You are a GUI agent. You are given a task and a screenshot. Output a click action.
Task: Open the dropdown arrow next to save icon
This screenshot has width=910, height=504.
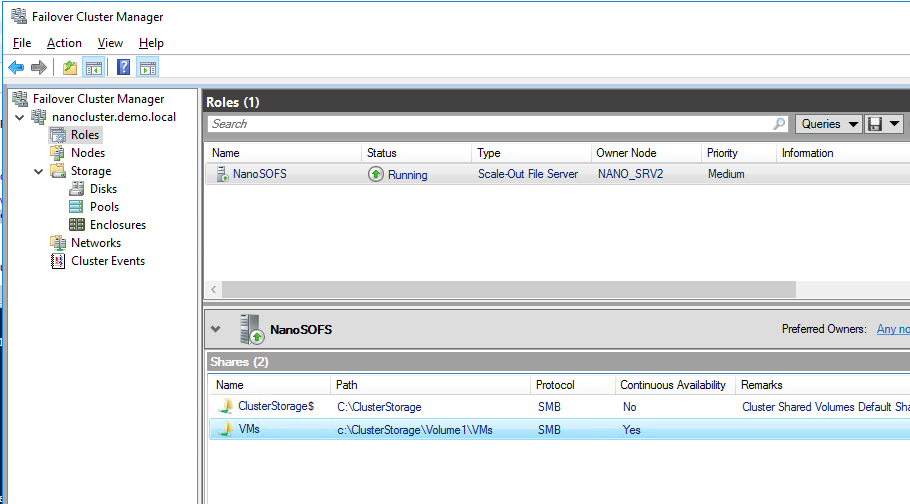point(894,124)
